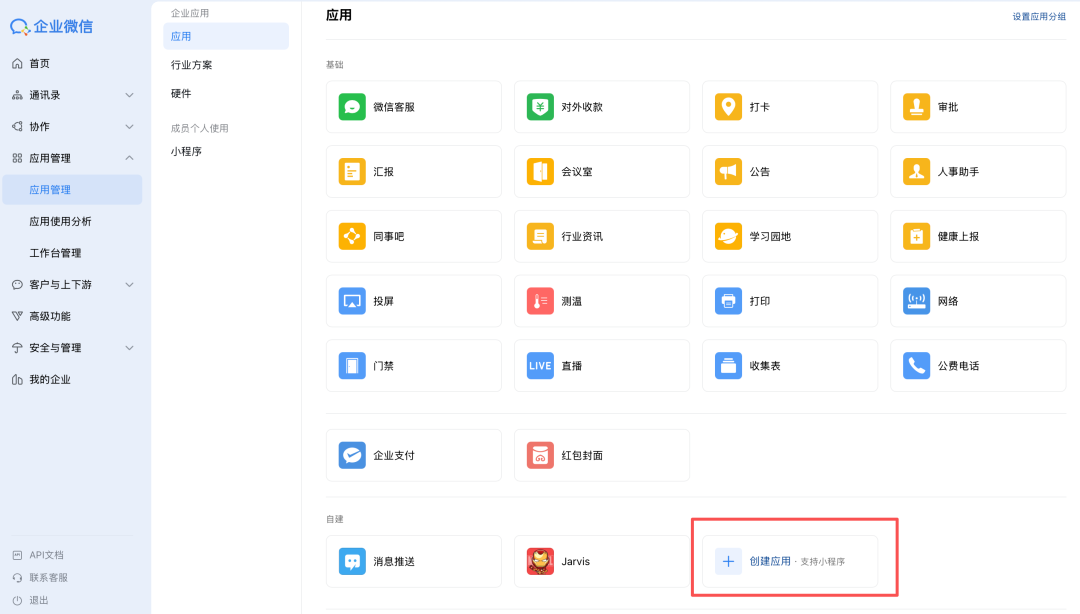Open the Jarvis Iron Man icon
Image resolution: width=1080 pixels, height=614 pixels.
coord(540,562)
